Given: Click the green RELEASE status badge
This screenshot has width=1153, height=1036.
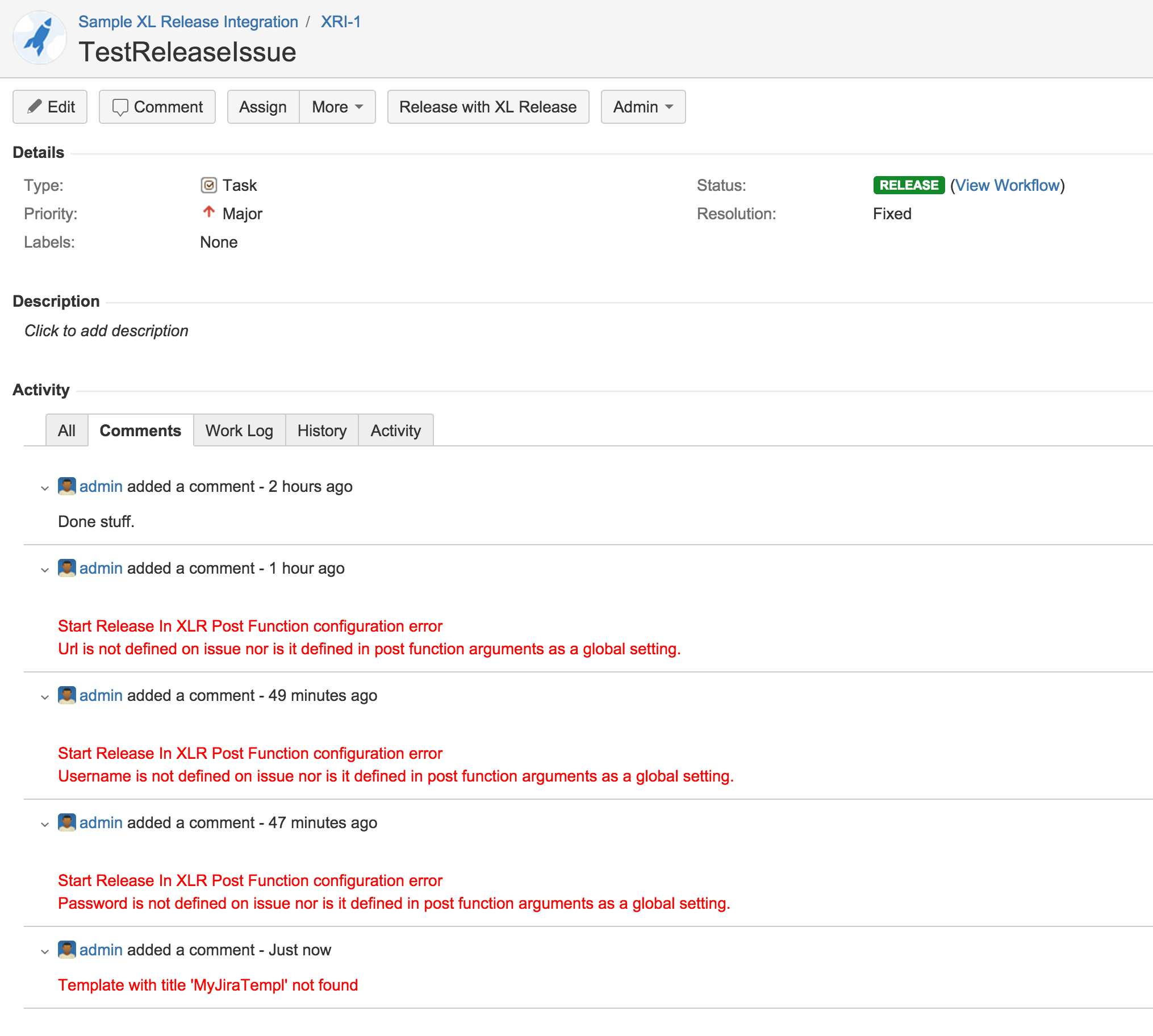Looking at the screenshot, I should 908,185.
